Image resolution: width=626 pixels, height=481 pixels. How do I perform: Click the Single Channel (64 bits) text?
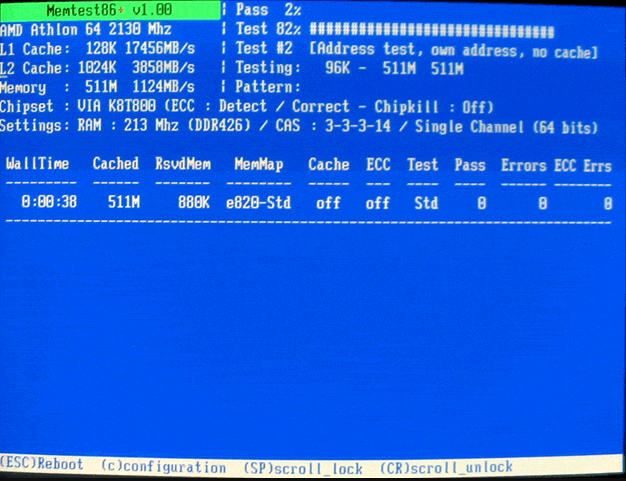[506, 127]
